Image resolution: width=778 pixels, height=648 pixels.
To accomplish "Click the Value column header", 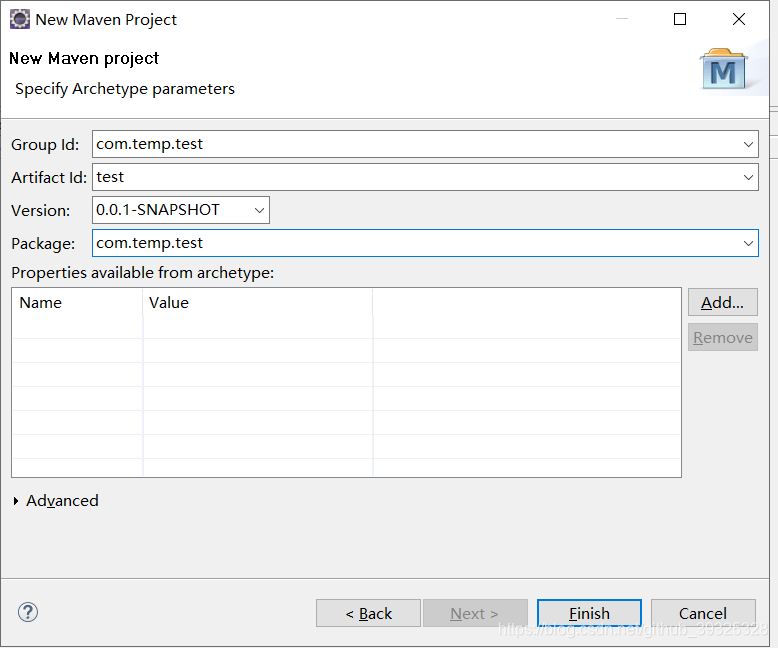I will click(258, 303).
